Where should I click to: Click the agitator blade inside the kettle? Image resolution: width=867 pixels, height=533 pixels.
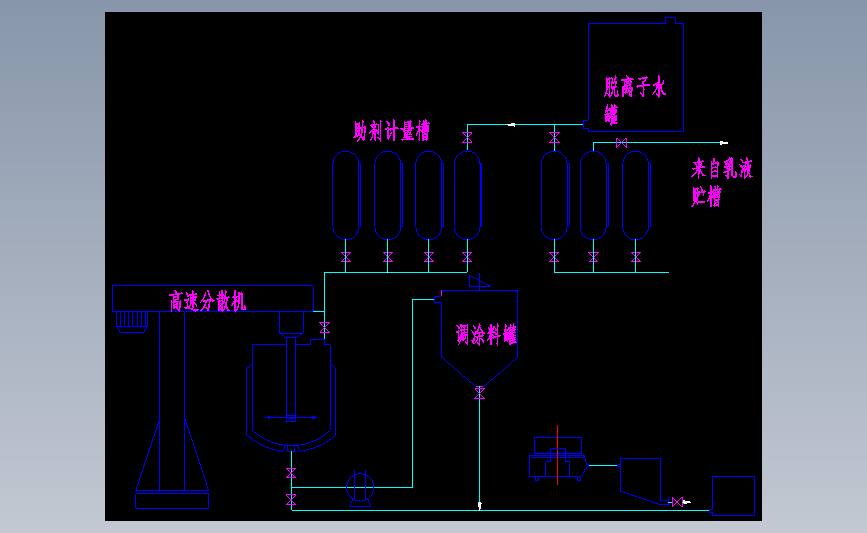pos(291,417)
